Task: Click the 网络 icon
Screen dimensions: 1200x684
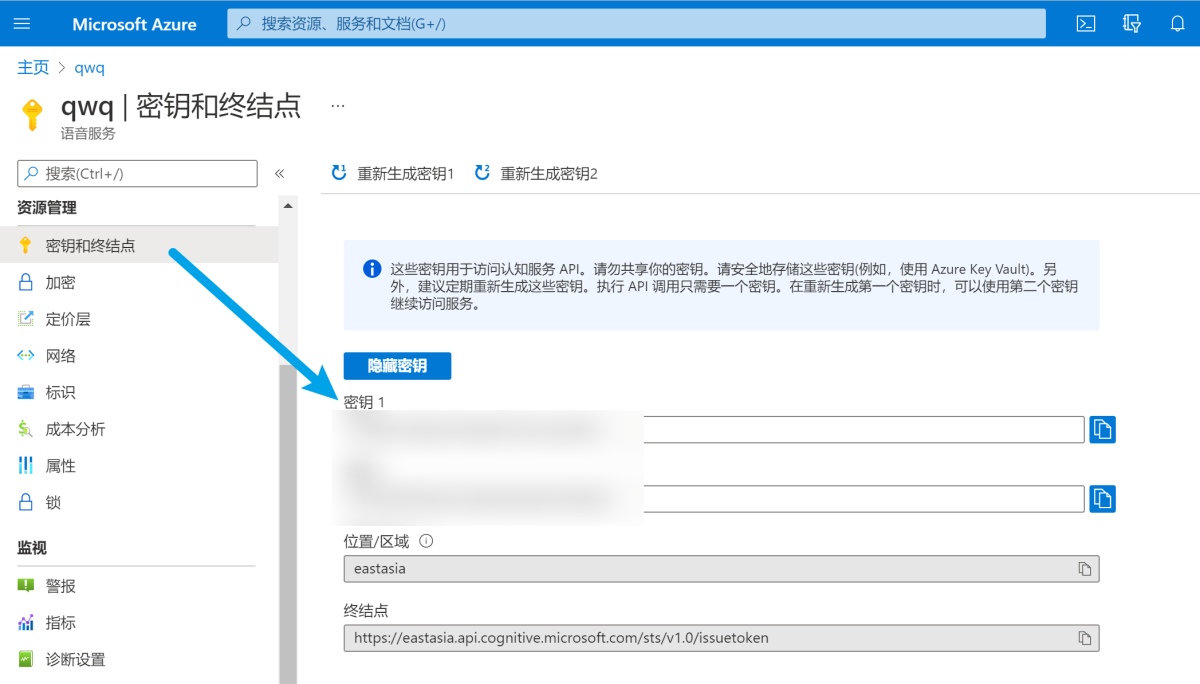Action: pyautogui.click(x=26, y=355)
